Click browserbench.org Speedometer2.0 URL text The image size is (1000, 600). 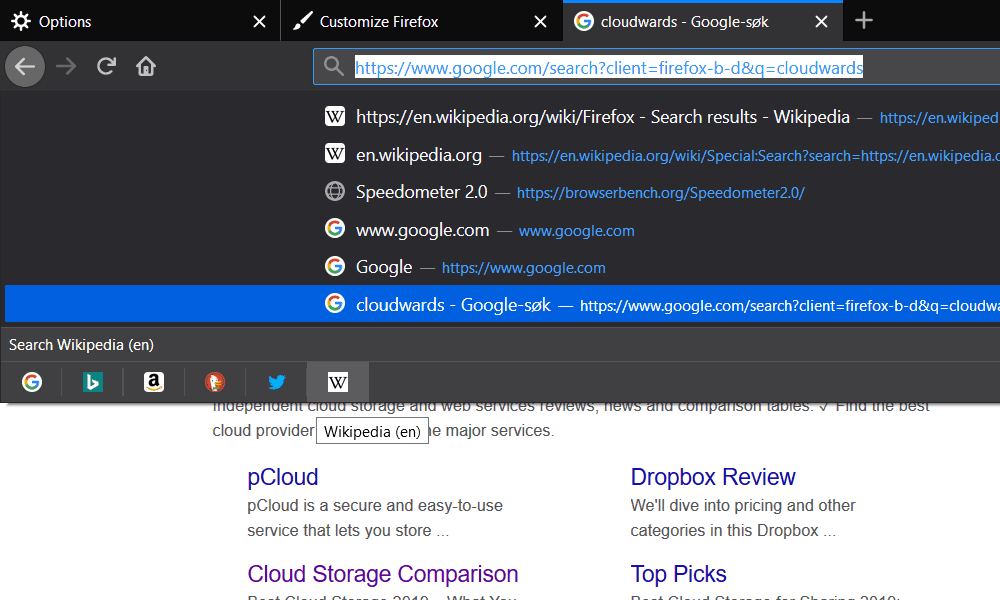click(x=661, y=193)
